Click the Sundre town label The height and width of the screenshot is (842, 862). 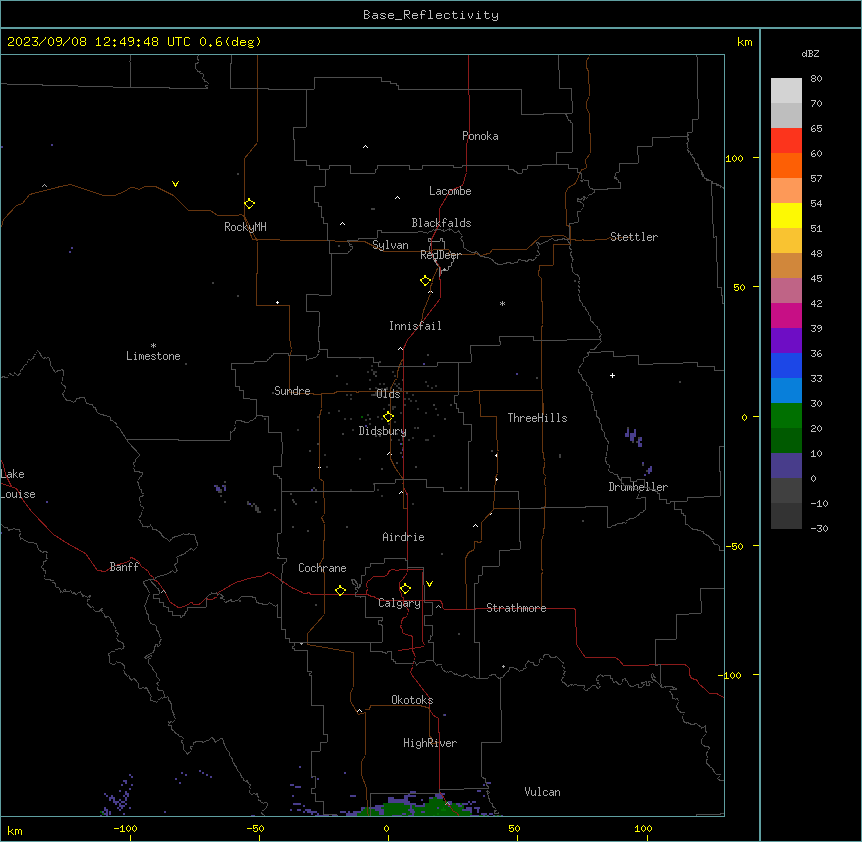tap(292, 391)
